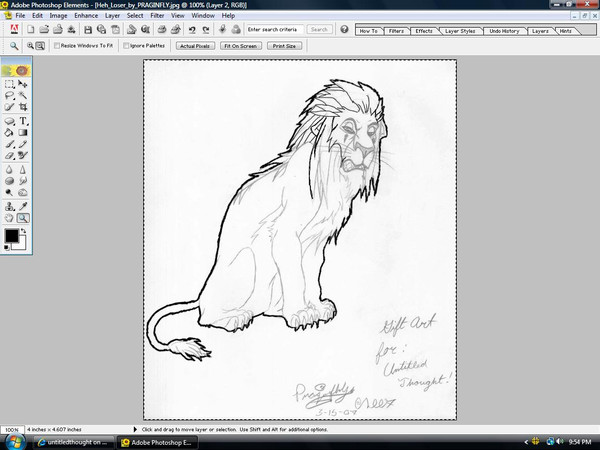Click the Save for Web icon
Image resolution: width=600 pixels, height=450 pixels.
pyautogui.click(x=101, y=29)
